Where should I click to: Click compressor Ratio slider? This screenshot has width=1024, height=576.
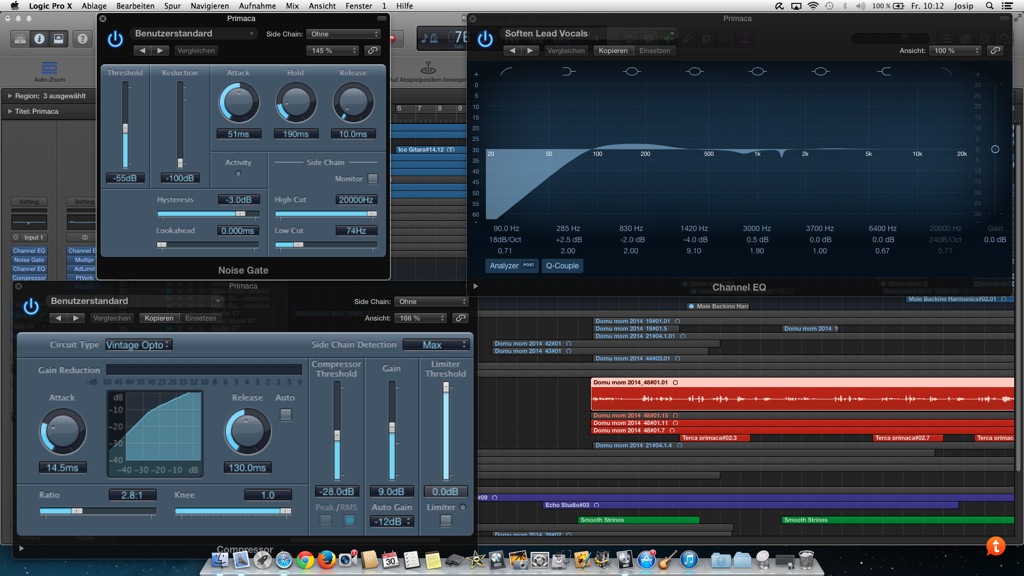coord(97,511)
